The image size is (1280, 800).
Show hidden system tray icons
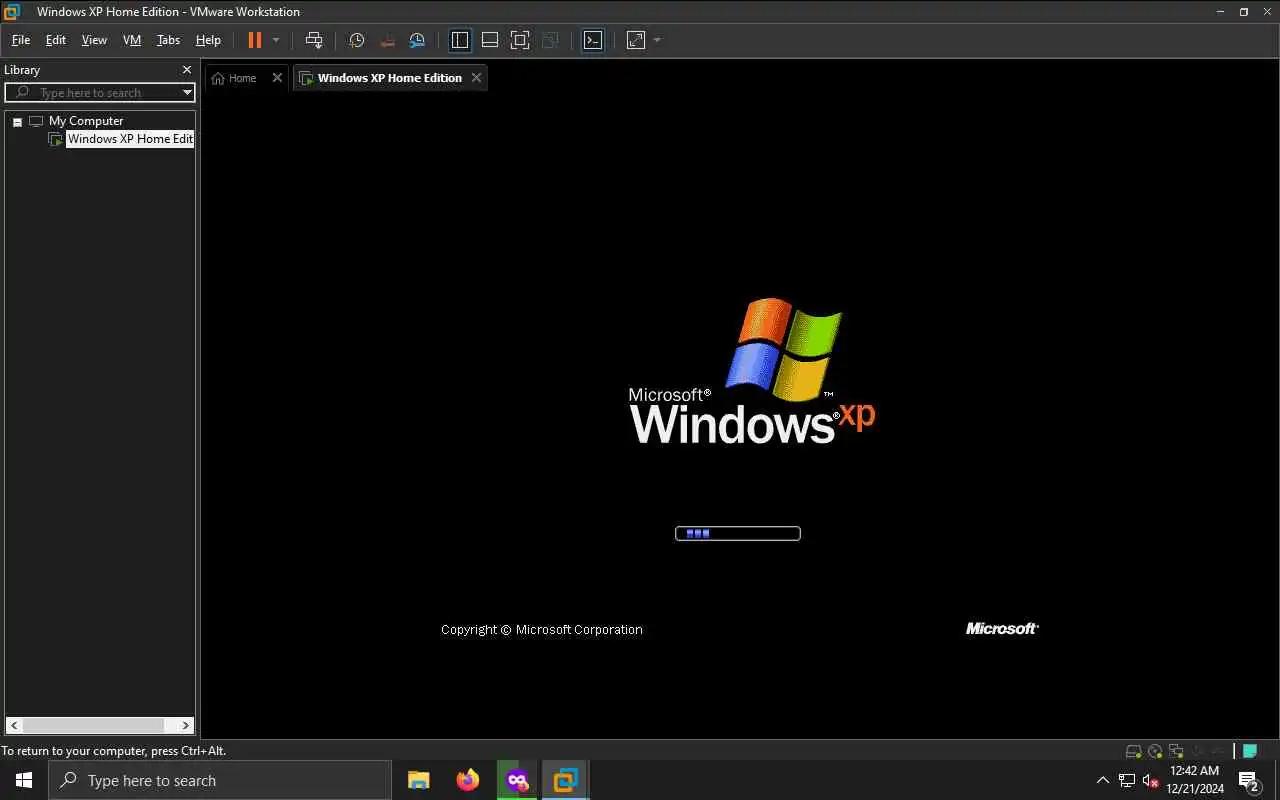click(x=1103, y=780)
